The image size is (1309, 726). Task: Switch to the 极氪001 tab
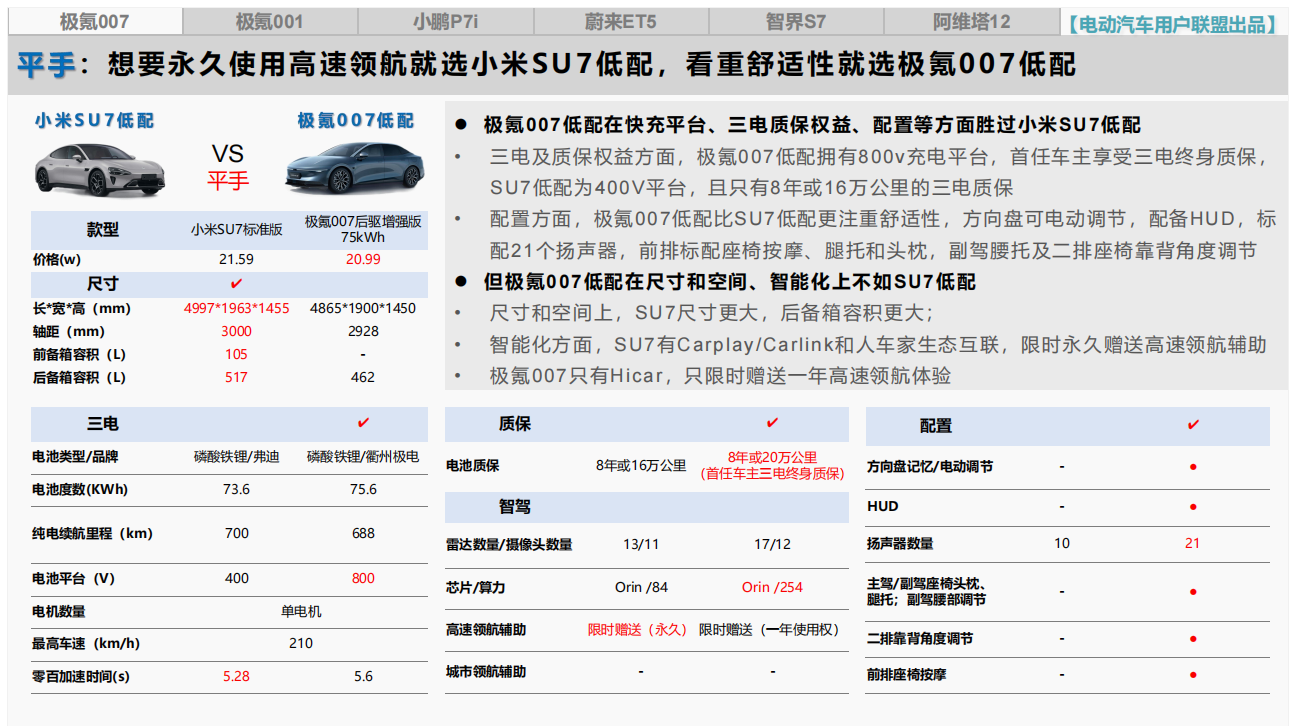pos(270,21)
